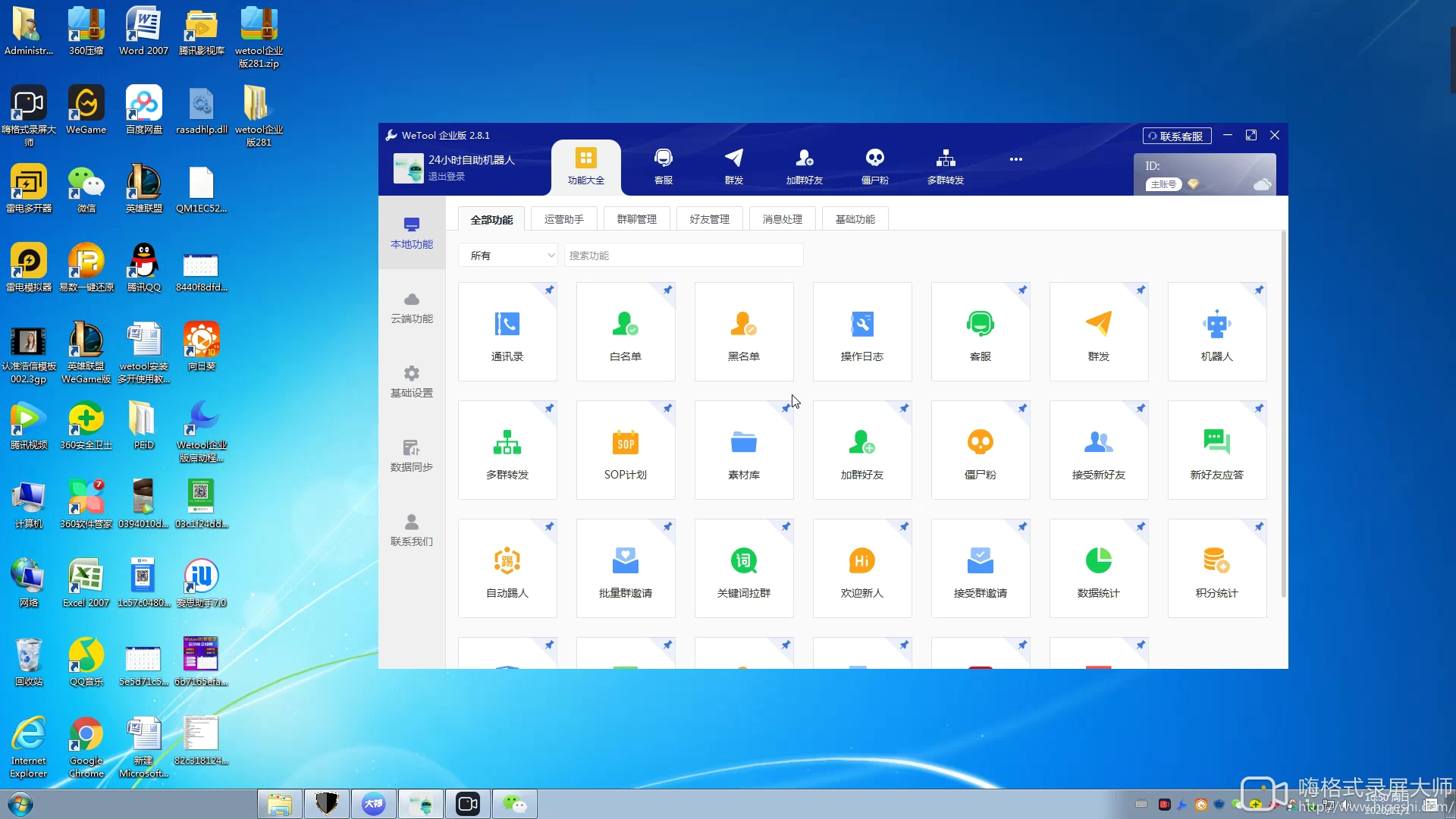The width and height of the screenshot is (1456, 819).
Task: Click the feature list vertical scrollbar
Action: pyautogui.click(x=1283, y=413)
